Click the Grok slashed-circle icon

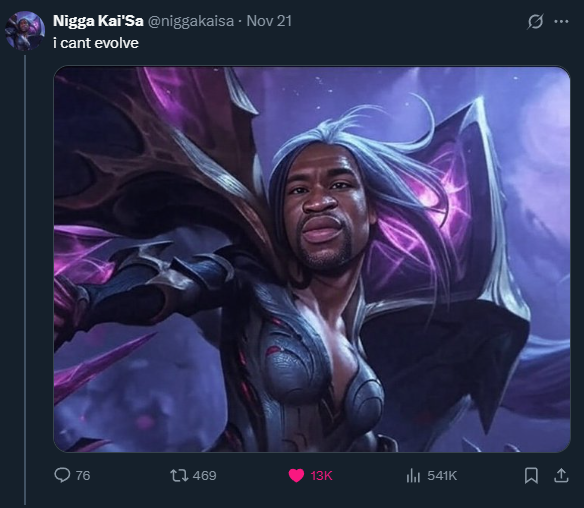point(535,22)
